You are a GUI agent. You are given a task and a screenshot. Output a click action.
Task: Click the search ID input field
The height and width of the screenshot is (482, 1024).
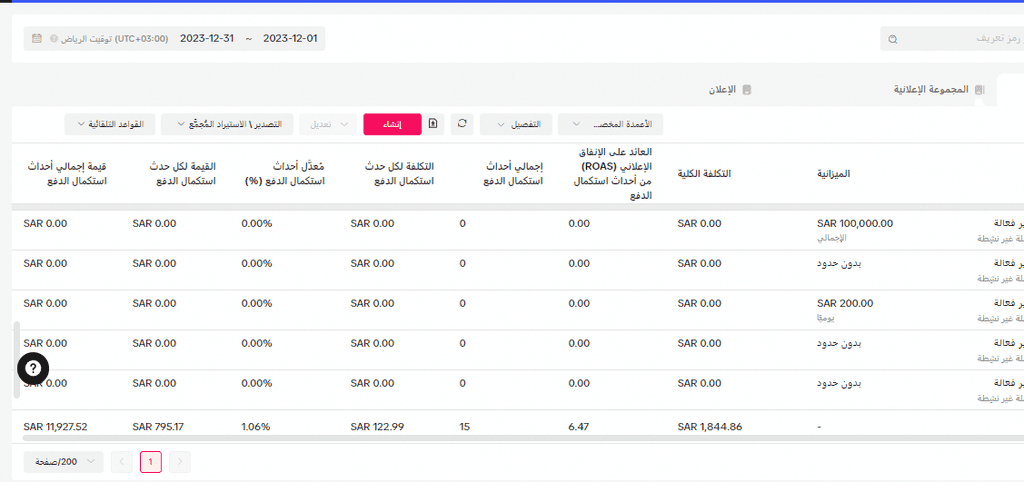click(x=952, y=39)
